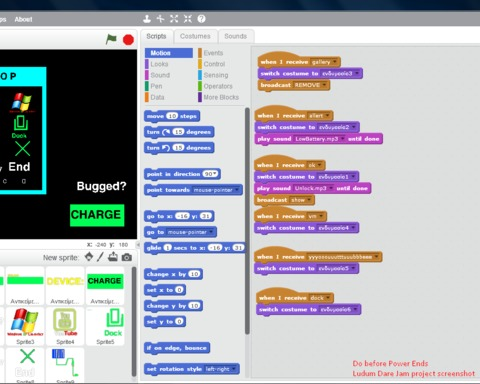Click the green X End icon on stage
The image size is (480, 384).
click(x=22, y=149)
